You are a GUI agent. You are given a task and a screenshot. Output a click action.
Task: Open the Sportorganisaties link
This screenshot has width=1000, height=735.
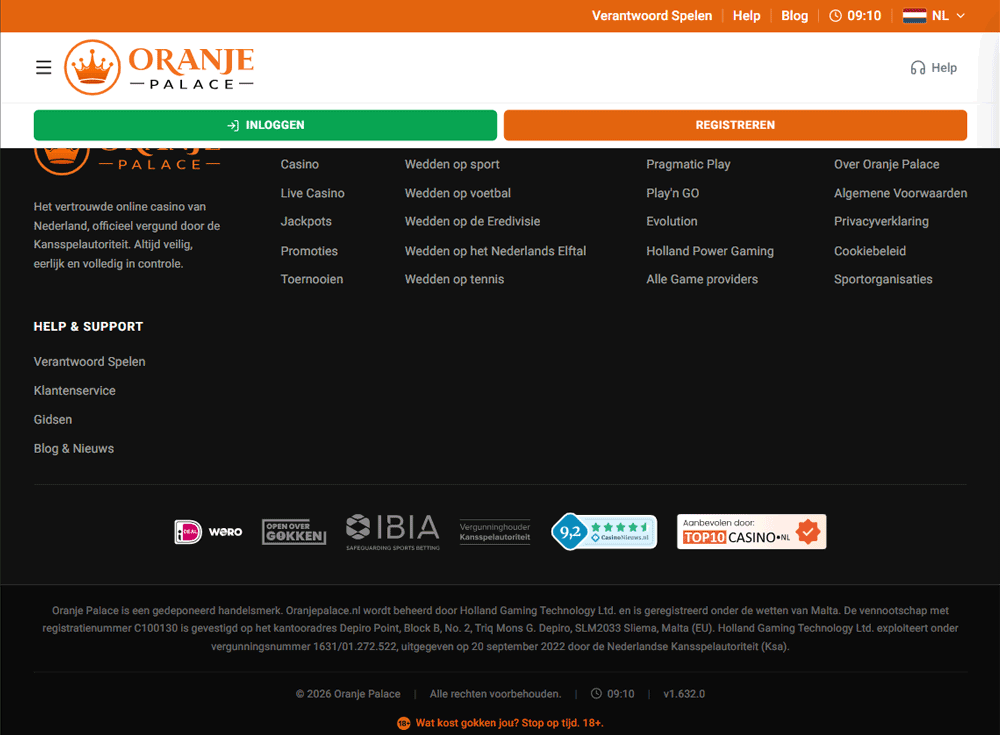883,279
